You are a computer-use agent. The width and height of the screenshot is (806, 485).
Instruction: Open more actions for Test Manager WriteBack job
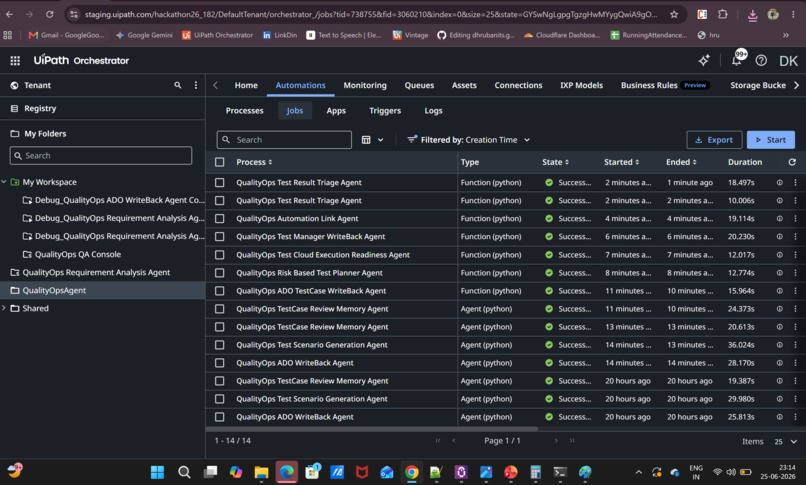(x=795, y=236)
